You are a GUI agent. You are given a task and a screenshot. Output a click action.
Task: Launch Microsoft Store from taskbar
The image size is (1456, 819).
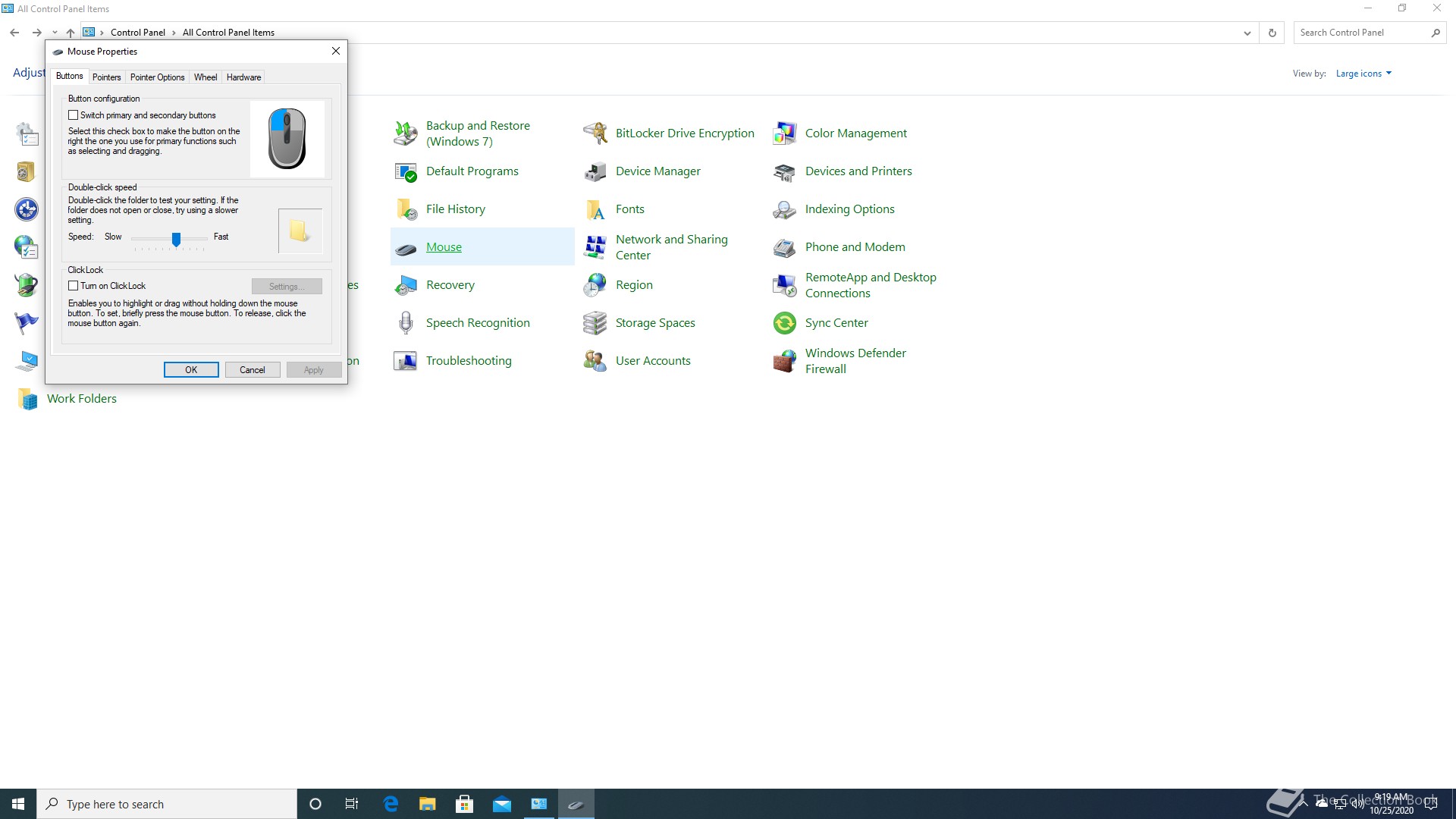tap(464, 804)
